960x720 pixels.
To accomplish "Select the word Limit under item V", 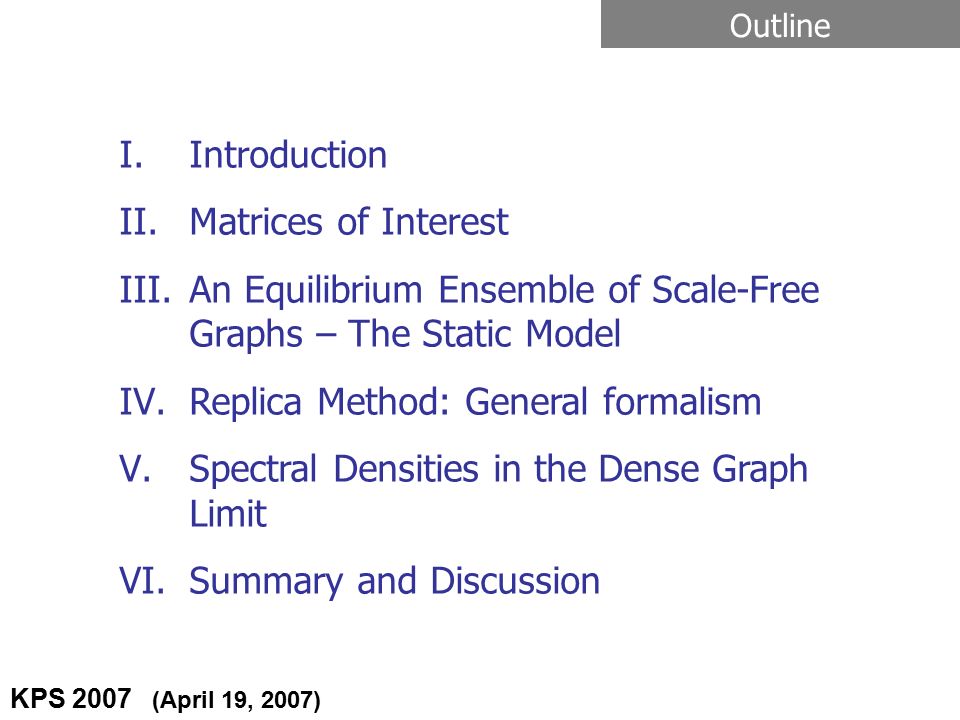I will coord(228,514).
